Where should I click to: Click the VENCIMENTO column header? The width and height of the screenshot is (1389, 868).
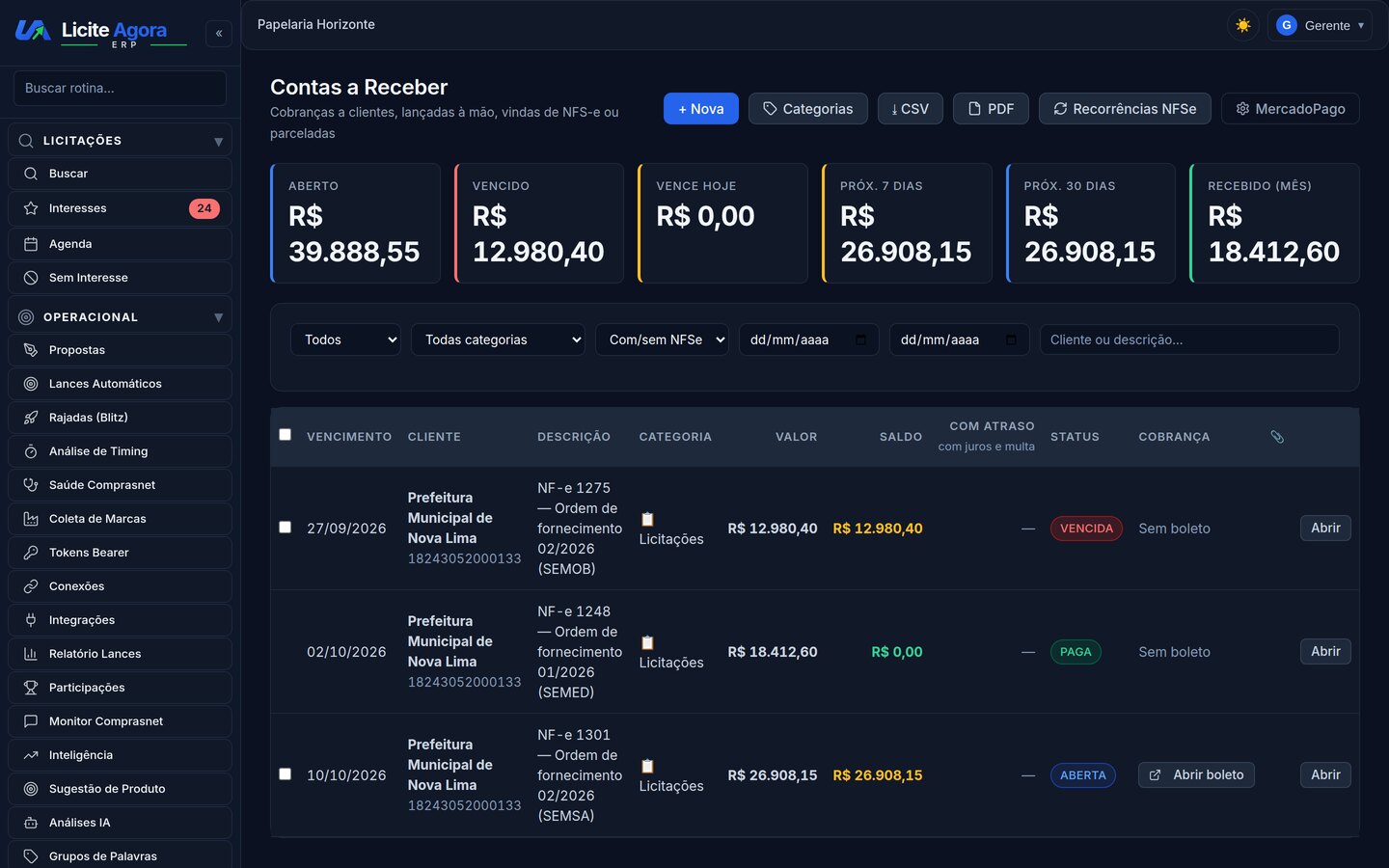click(349, 437)
